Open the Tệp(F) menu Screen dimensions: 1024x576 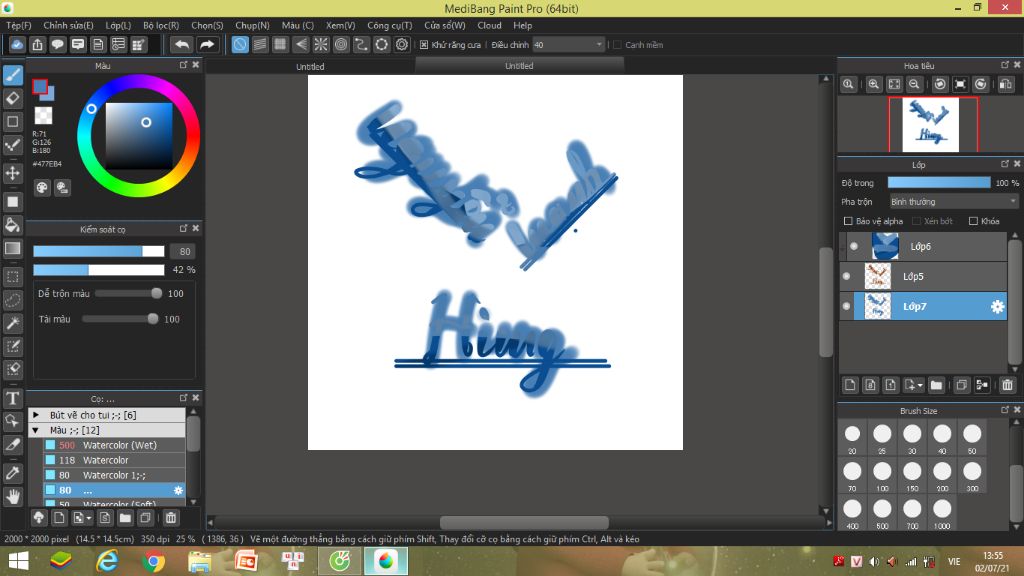[x=19, y=25]
